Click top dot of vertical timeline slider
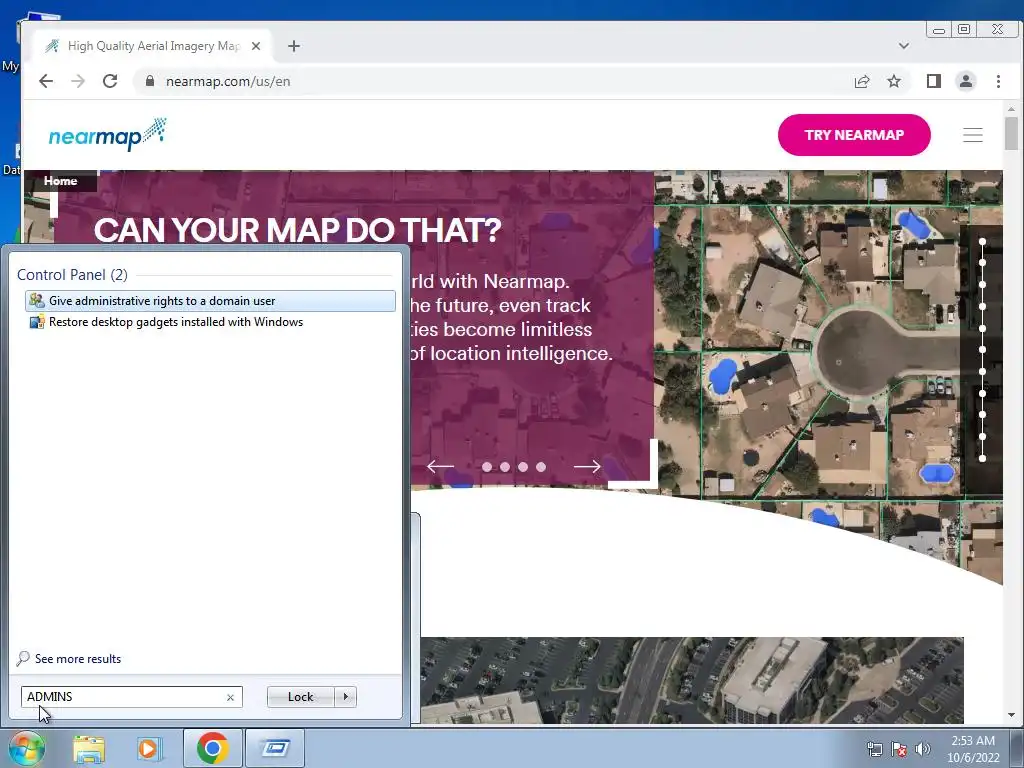 982,242
